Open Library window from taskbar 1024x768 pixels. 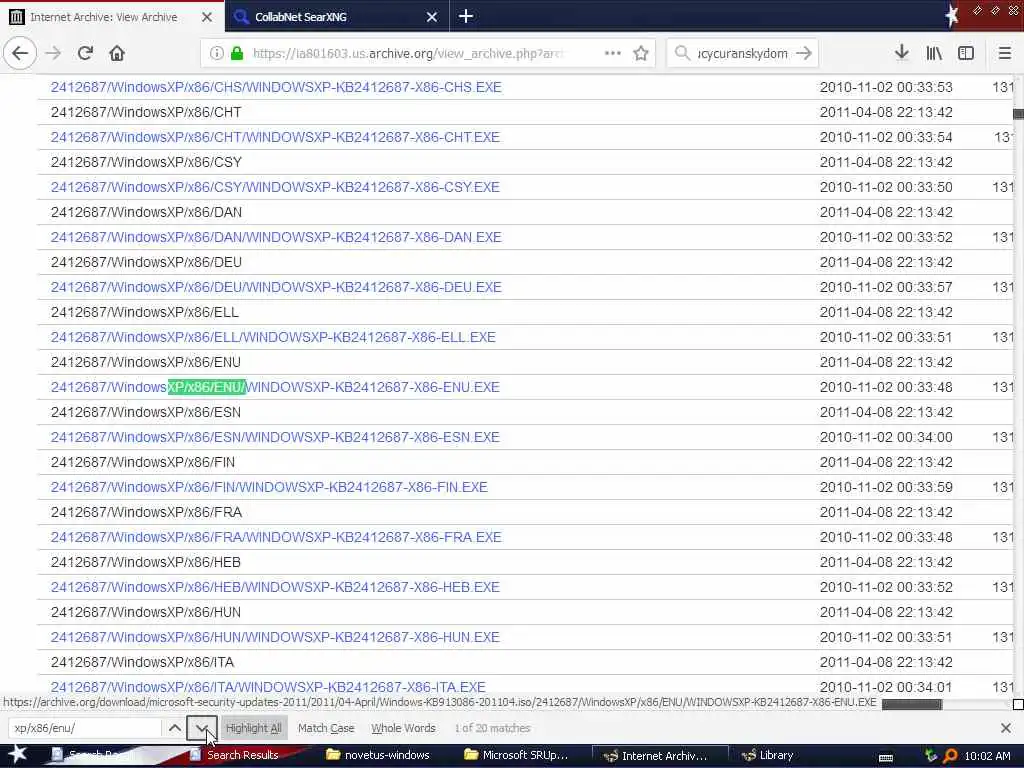pos(768,755)
